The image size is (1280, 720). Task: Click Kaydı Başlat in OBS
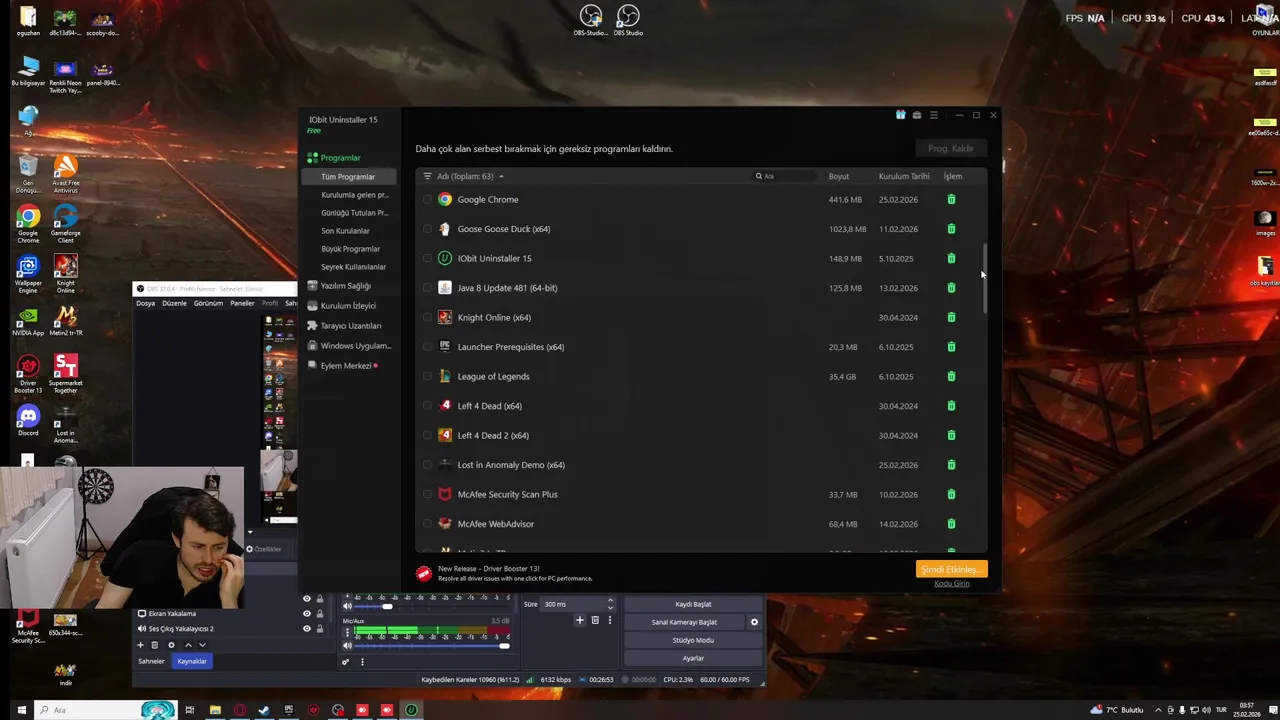click(x=693, y=604)
